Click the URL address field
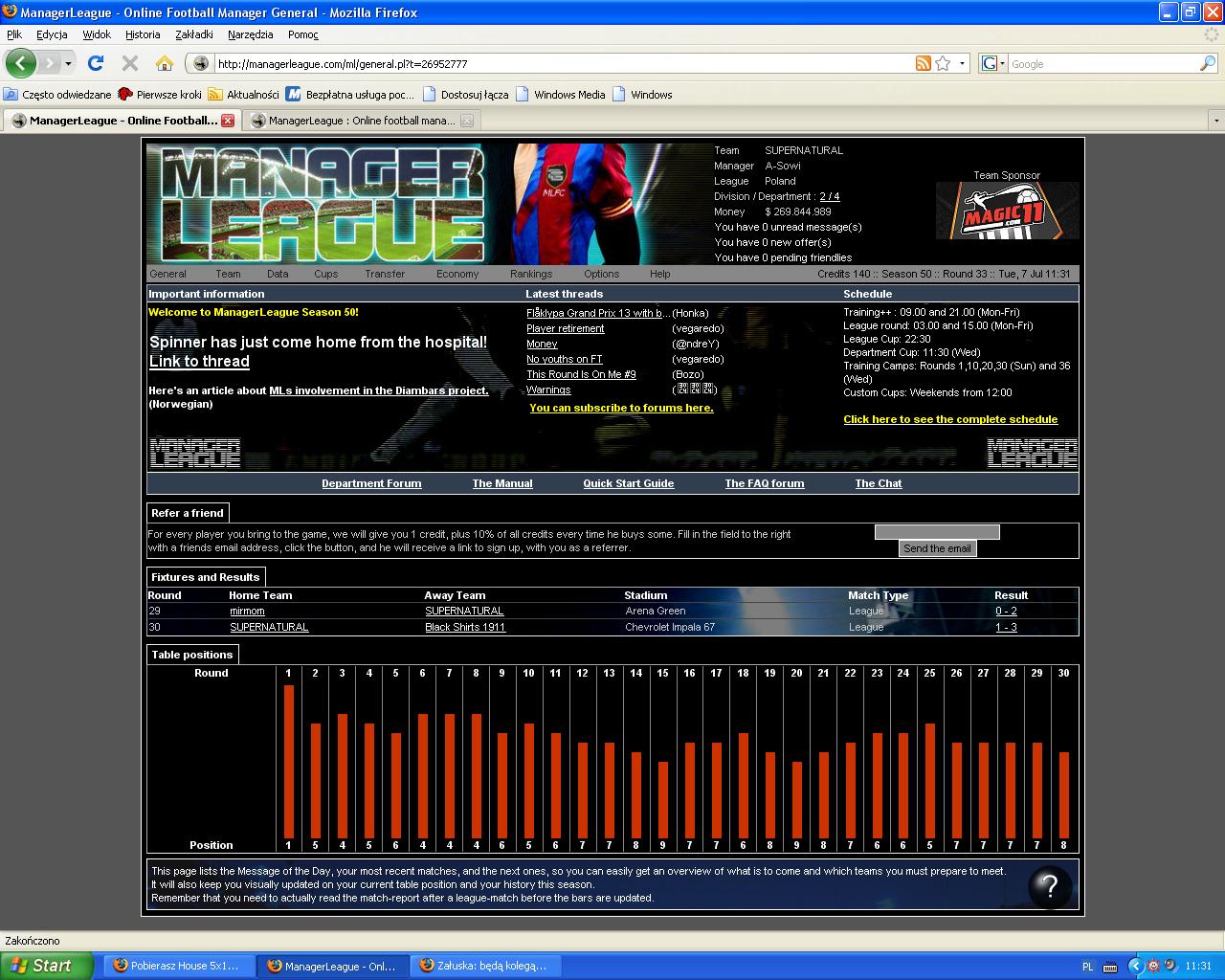Image resolution: width=1225 pixels, height=980 pixels. pyautogui.click(x=564, y=64)
